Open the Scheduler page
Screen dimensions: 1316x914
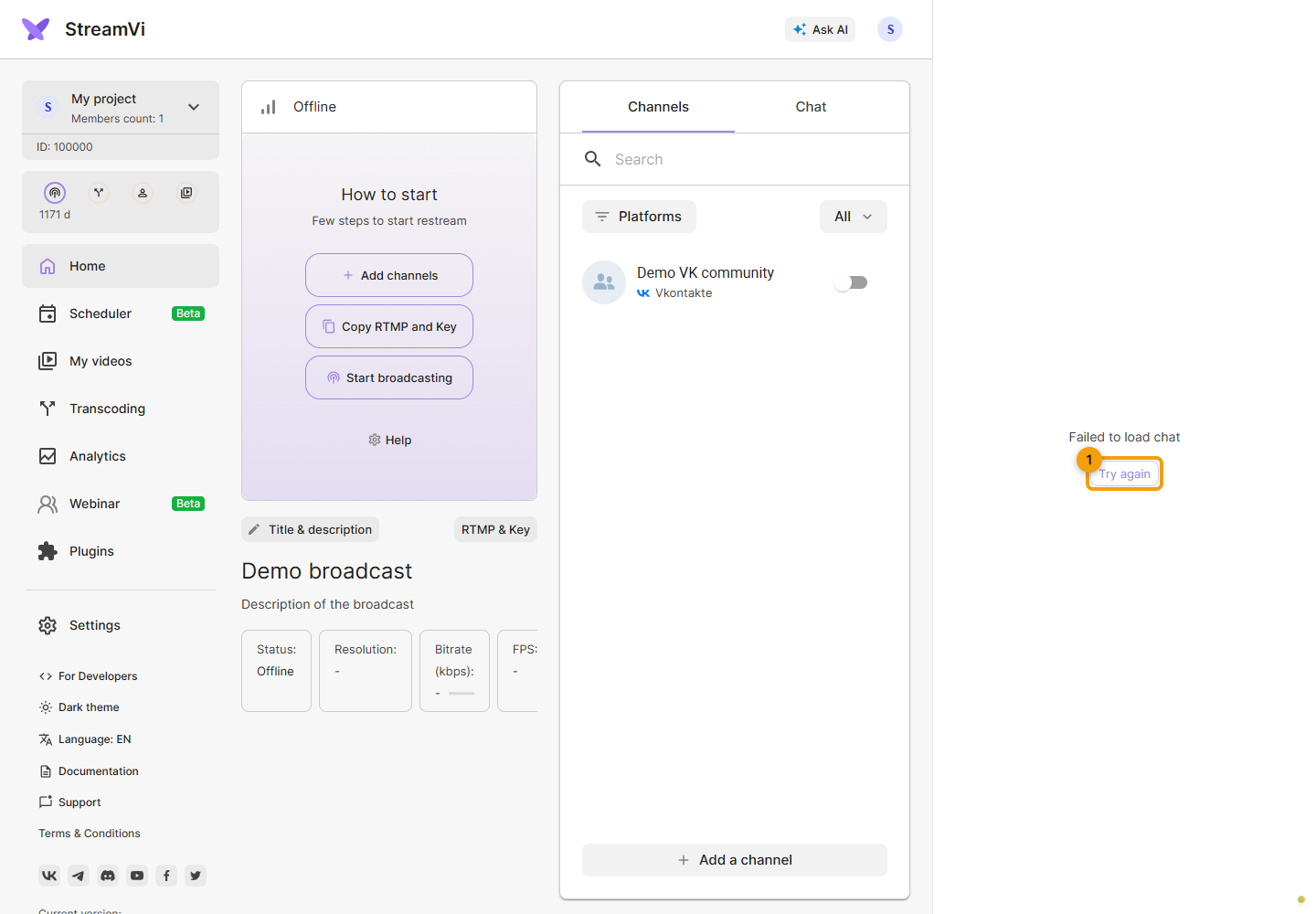(x=121, y=314)
